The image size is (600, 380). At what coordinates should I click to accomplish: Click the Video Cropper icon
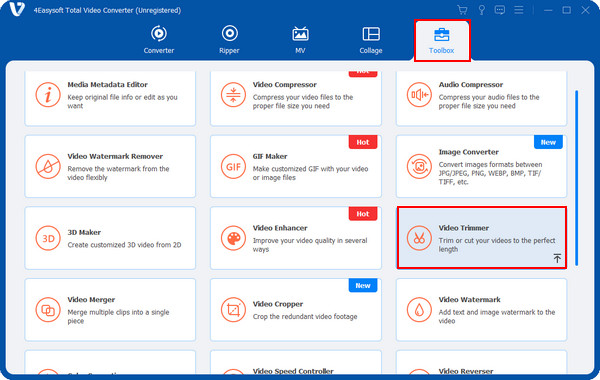coord(233,310)
